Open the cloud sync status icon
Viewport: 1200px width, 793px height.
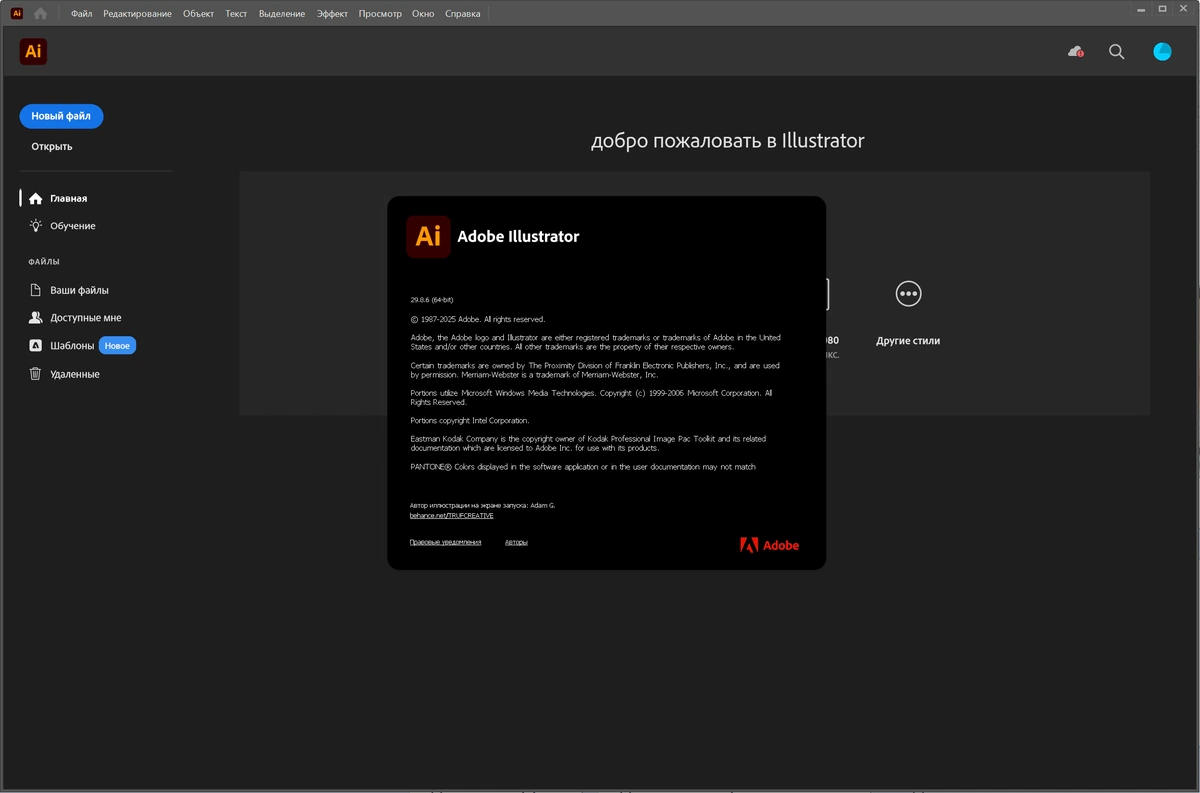click(1076, 52)
